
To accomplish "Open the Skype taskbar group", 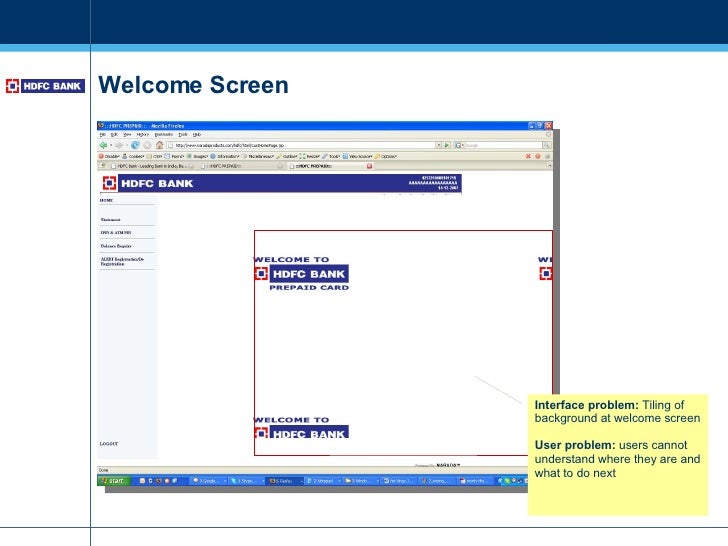I will 247,481.
